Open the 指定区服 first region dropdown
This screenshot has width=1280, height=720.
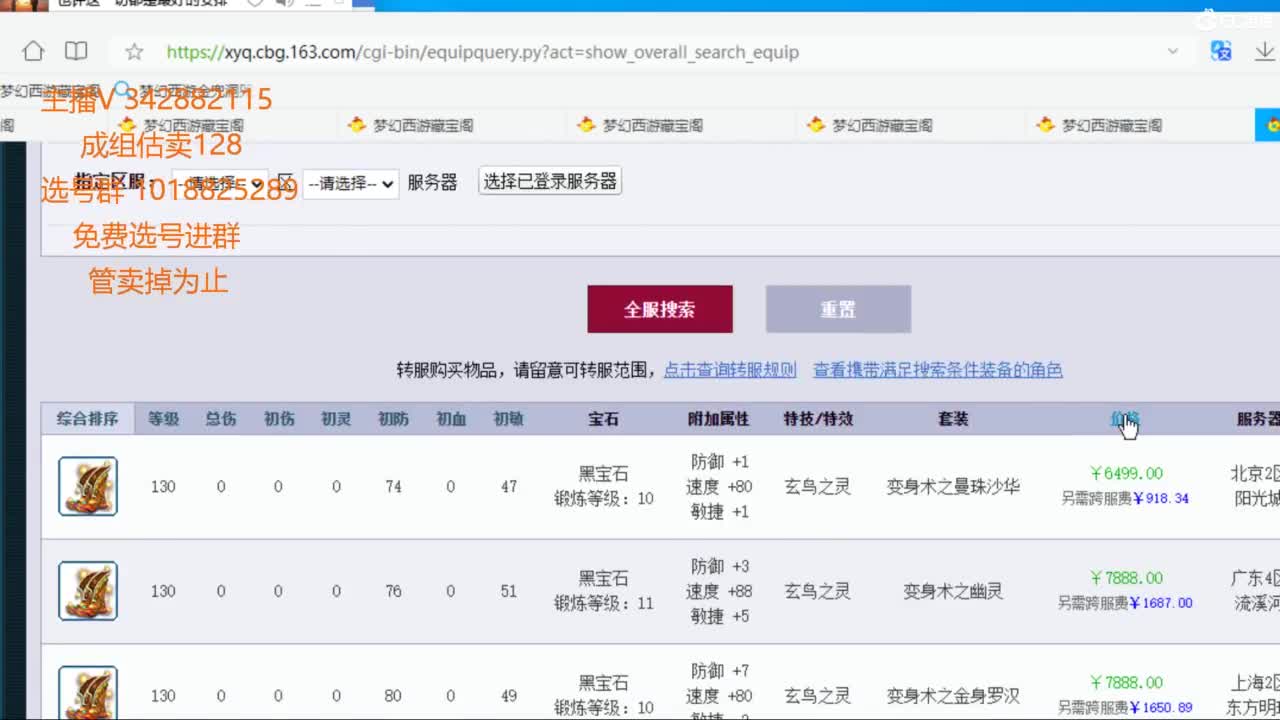(x=220, y=183)
